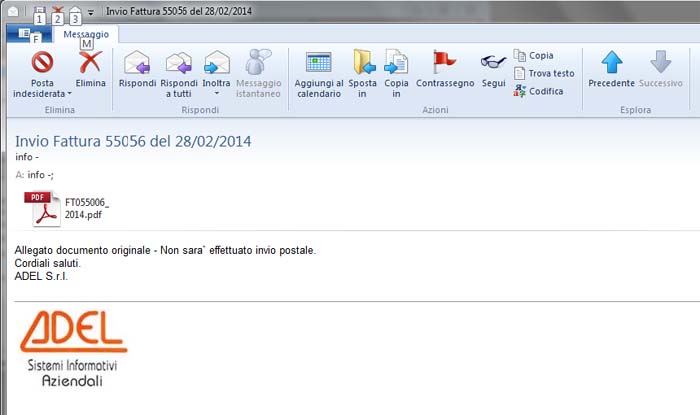The height and width of the screenshot is (415, 700).
Task: Click Rispondi a tutti icon
Action: click(x=179, y=63)
